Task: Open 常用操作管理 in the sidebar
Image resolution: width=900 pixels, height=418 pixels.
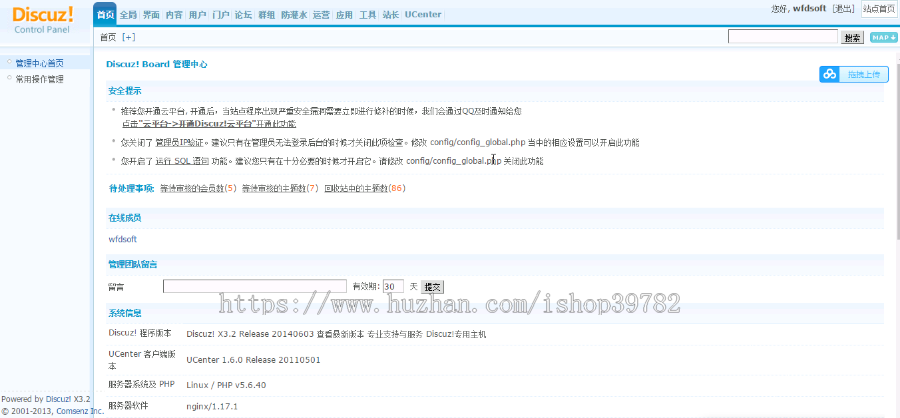Action: tap(39, 79)
